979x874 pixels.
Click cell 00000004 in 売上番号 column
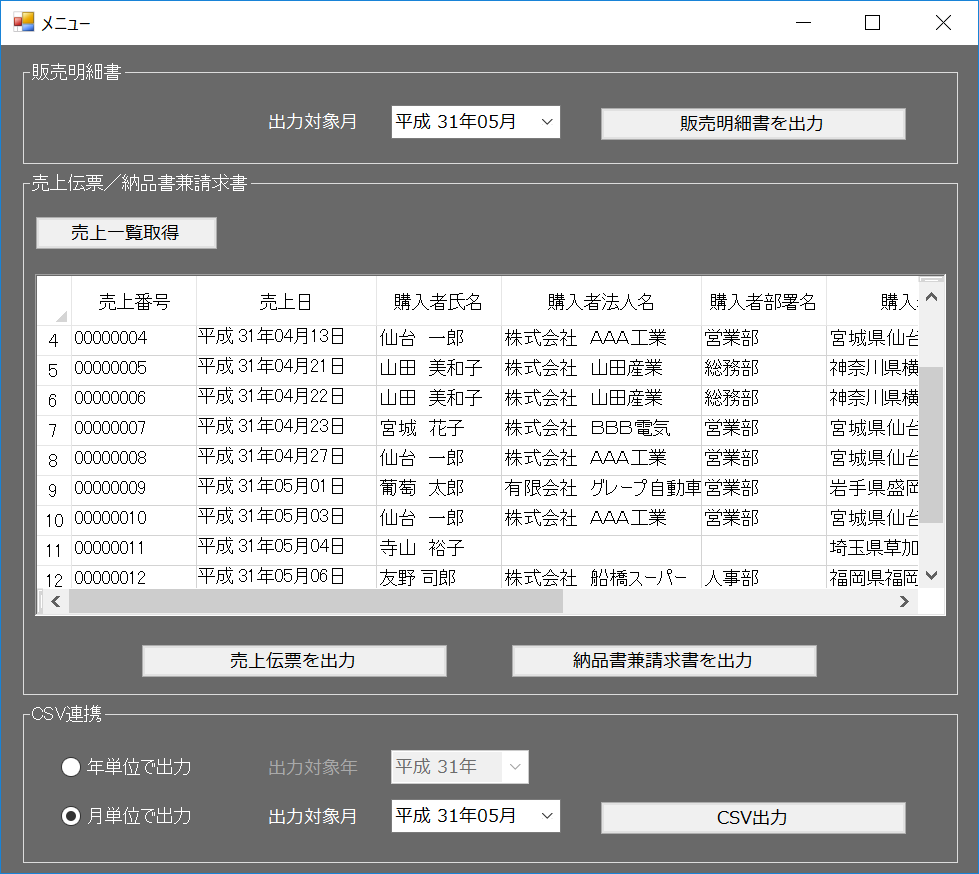pos(134,340)
